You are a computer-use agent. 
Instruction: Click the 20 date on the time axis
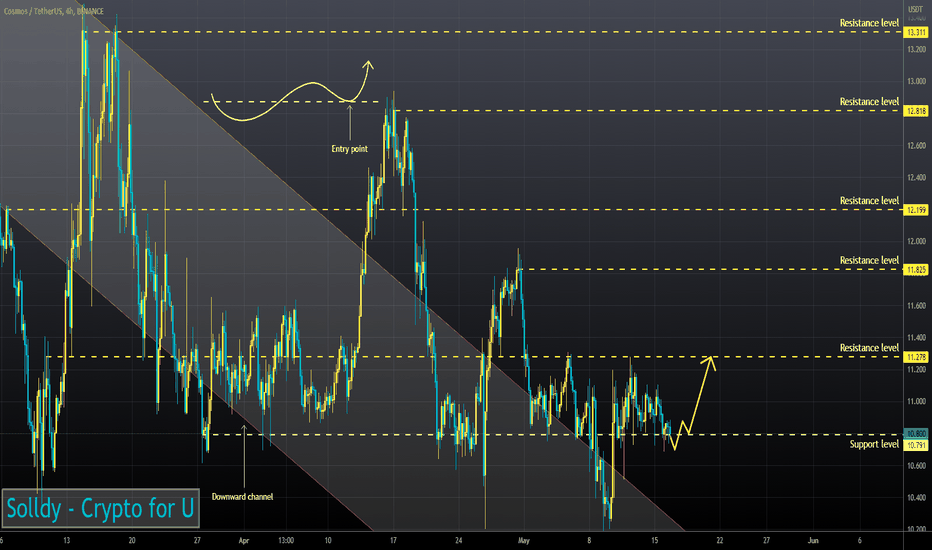pos(132,540)
